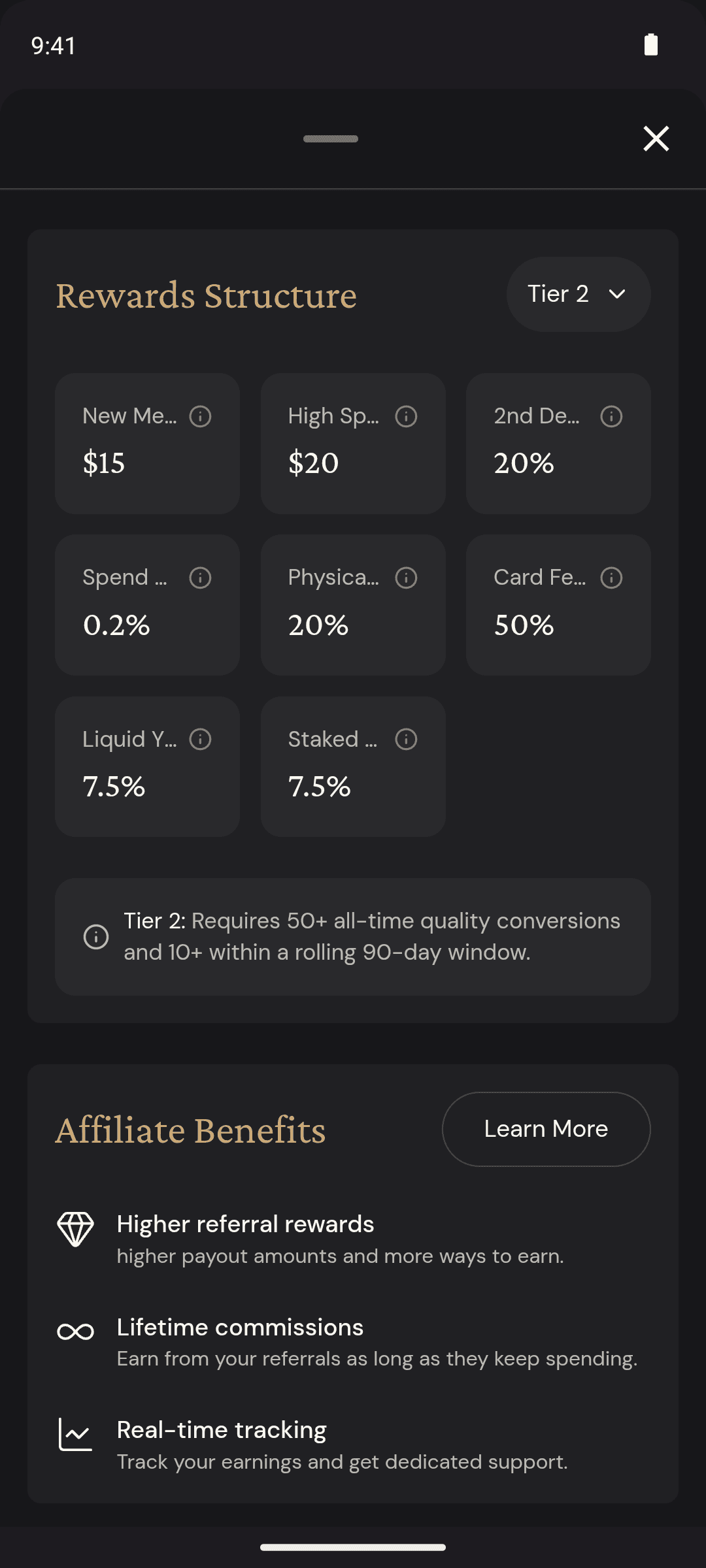Tap info icon beside Physica... reward
Viewport: 706px width, 1568px height.
pyautogui.click(x=406, y=578)
